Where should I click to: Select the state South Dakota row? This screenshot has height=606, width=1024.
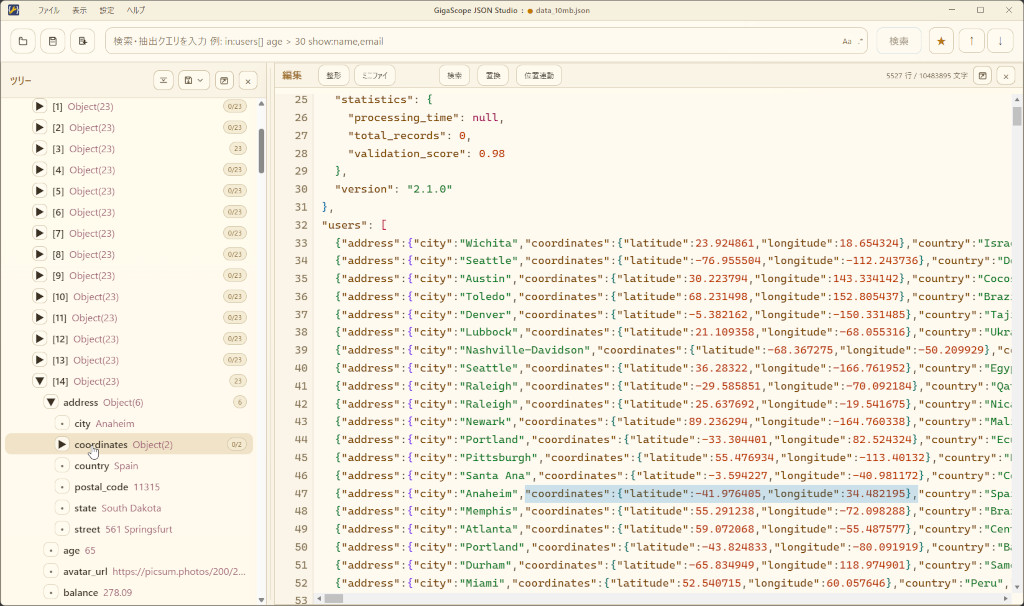pyautogui.click(x=129, y=508)
